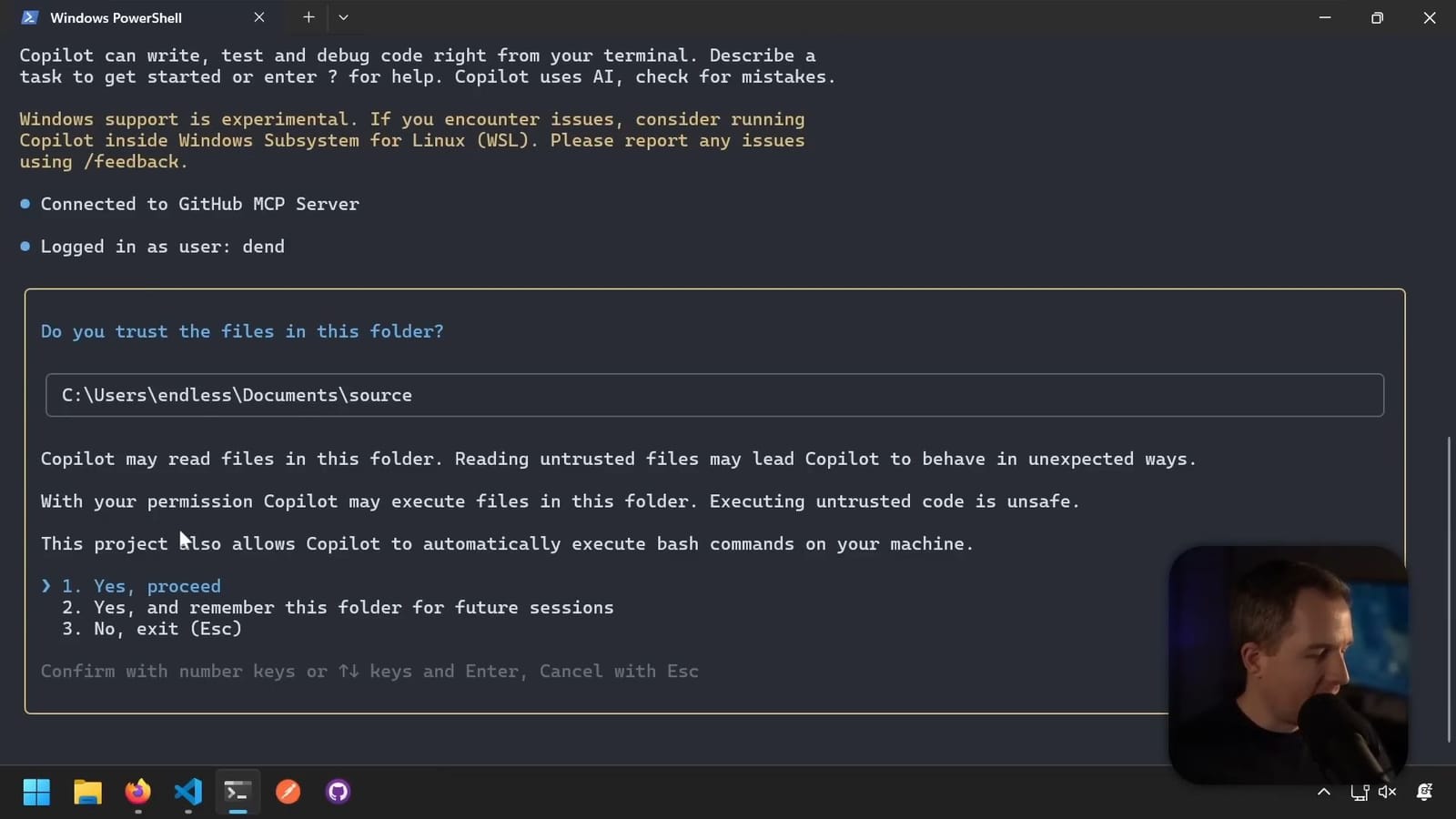Click the Windows Start button
Viewport: 1456px width, 819px height.
(x=36, y=792)
